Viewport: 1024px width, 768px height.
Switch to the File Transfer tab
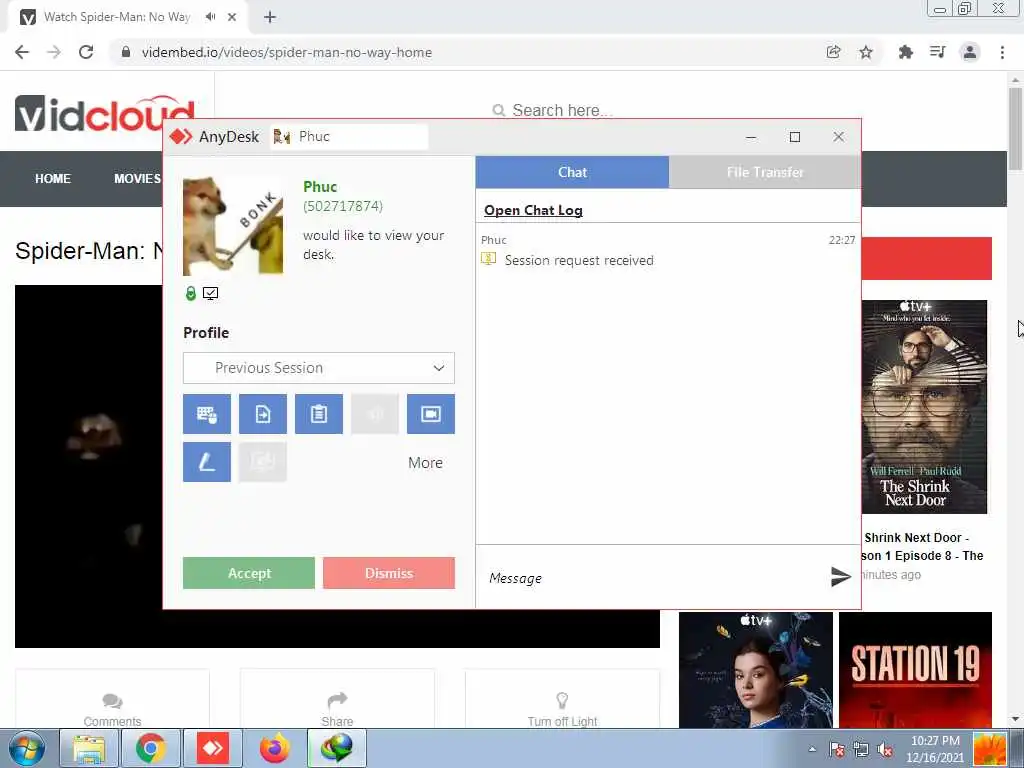(x=765, y=172)
